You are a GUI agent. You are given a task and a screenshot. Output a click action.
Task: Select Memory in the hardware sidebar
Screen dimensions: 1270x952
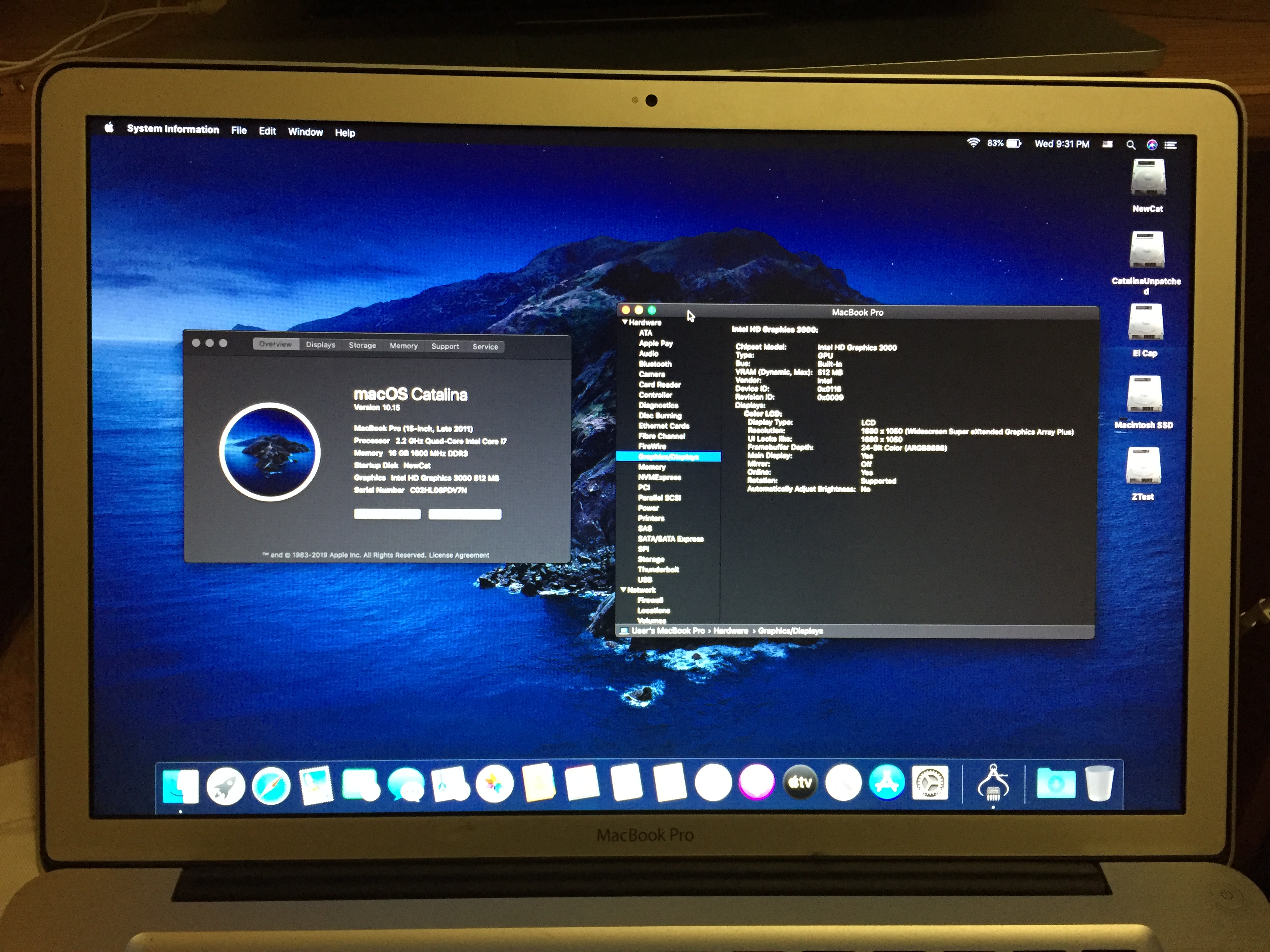[x=652, y=467]
